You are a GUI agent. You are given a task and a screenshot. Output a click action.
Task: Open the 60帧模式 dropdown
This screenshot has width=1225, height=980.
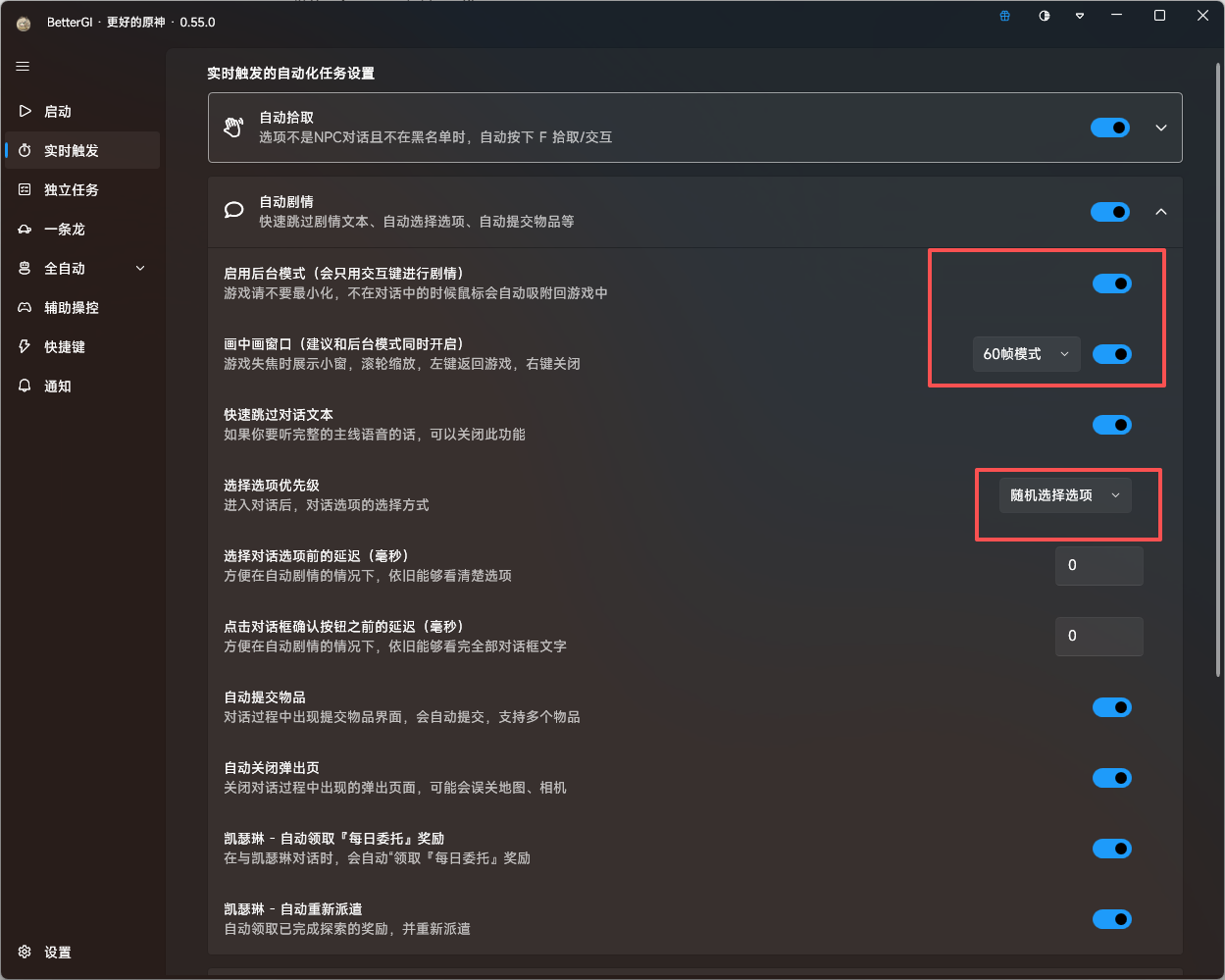[x=1026, y=354]
